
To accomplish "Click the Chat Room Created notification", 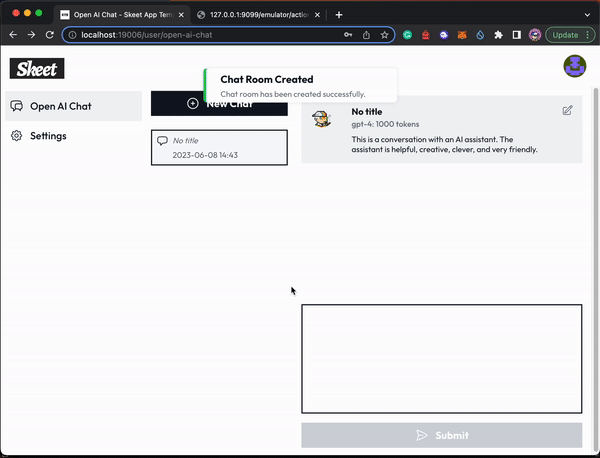I will (300, 85).
